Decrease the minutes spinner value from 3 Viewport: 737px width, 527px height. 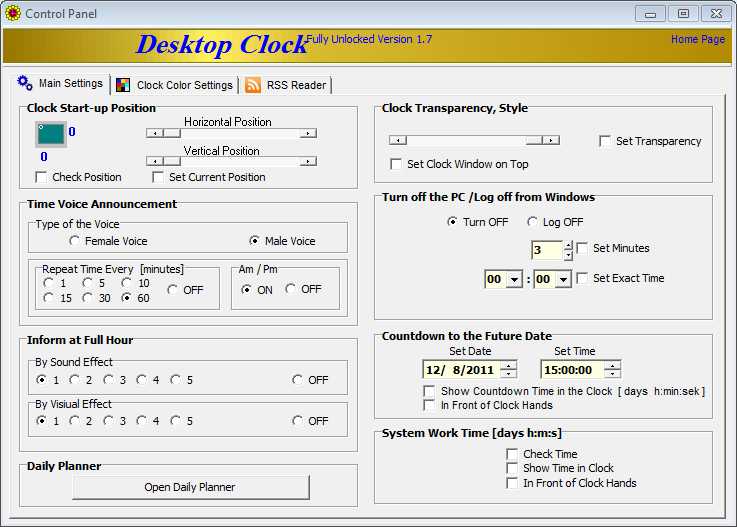point(568,255)
